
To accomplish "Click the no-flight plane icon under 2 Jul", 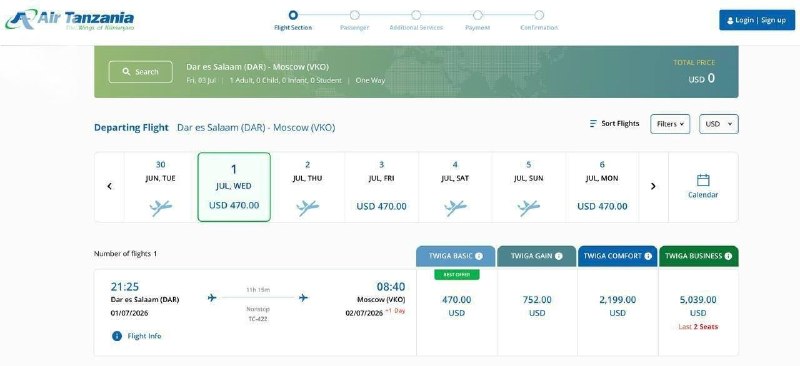I will coord(308,208).
